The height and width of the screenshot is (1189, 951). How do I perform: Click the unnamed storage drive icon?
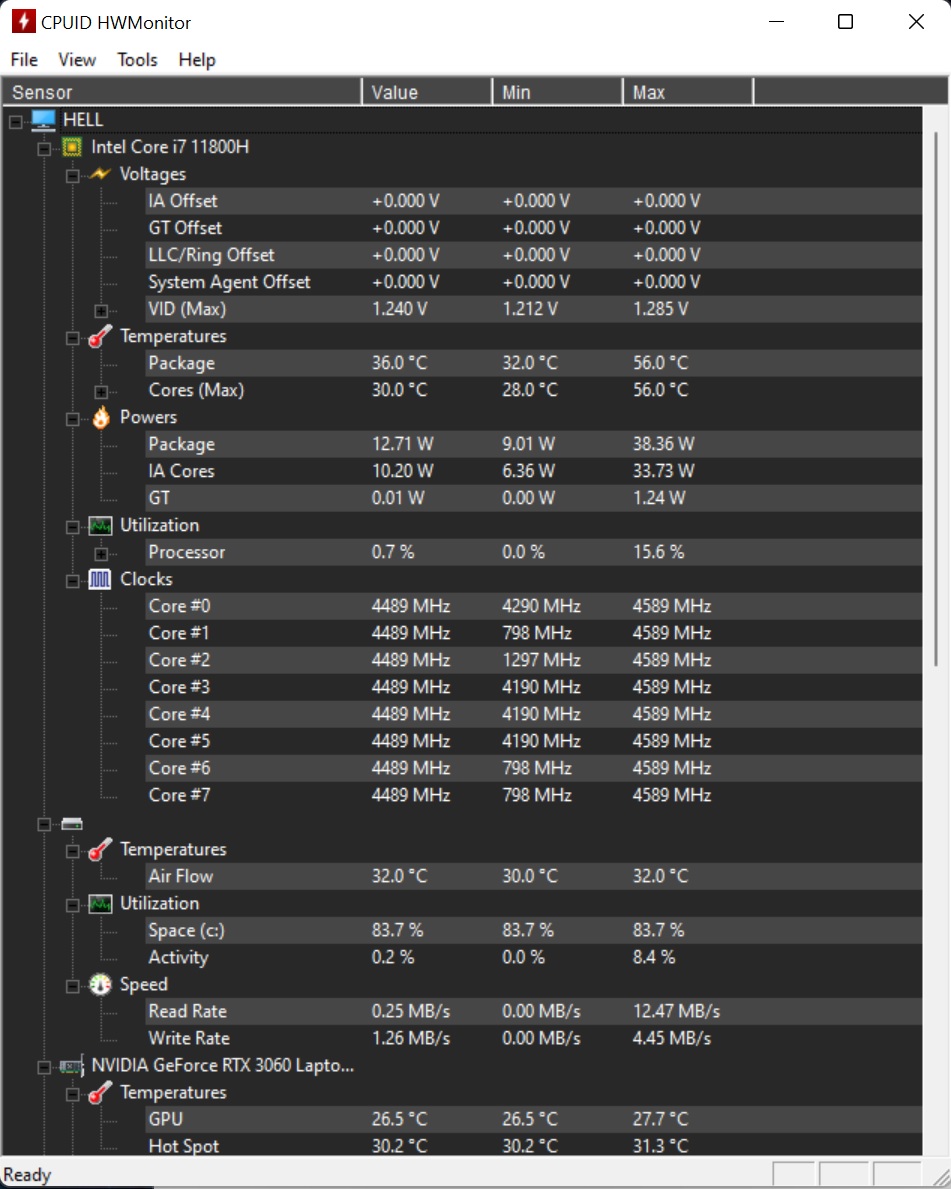click(72, 824)
